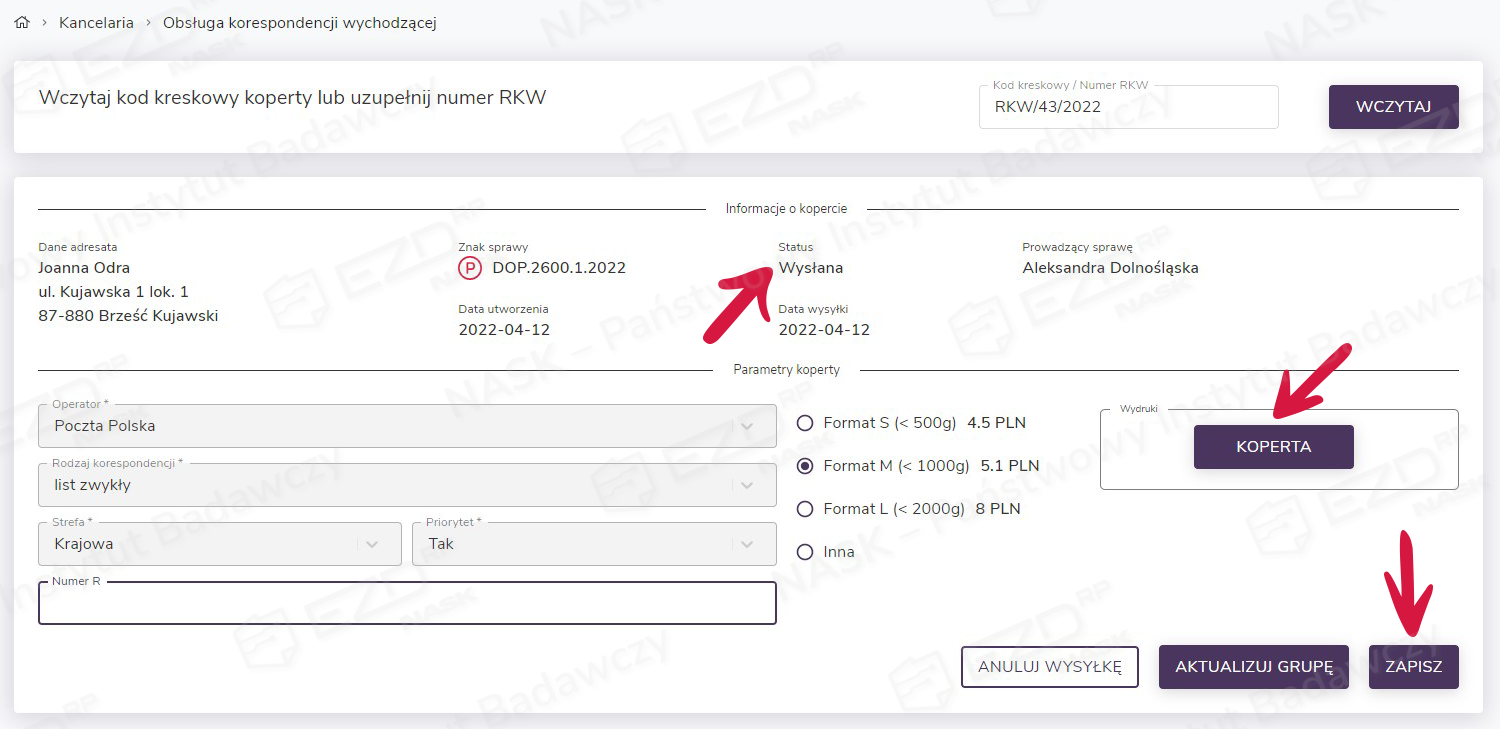Click the KOPERTA print button
This screenshot has height=729, width=1500.
(x=1273, y=447)
